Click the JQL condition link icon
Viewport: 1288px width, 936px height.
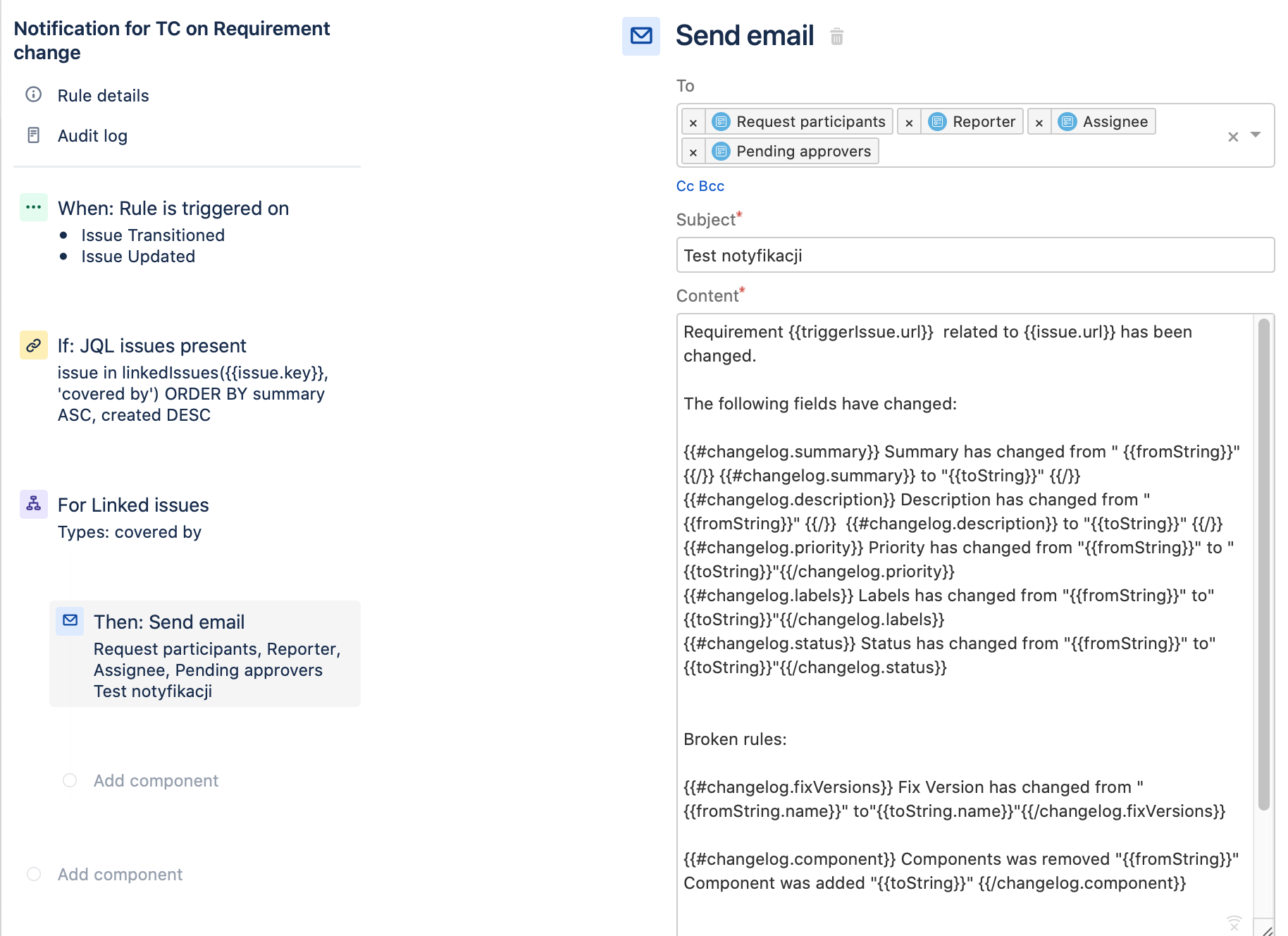pos(33,345)
